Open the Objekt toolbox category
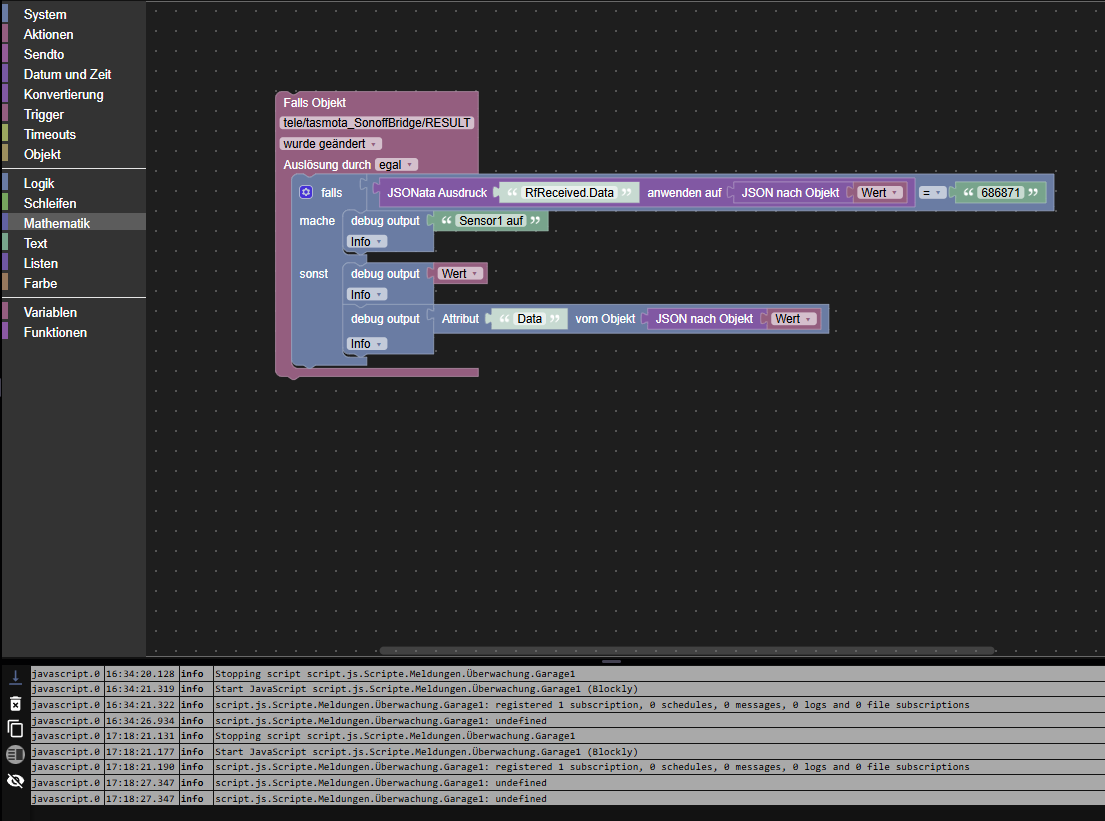Screen dimensions: 1105x821 [x=73, y=154]
